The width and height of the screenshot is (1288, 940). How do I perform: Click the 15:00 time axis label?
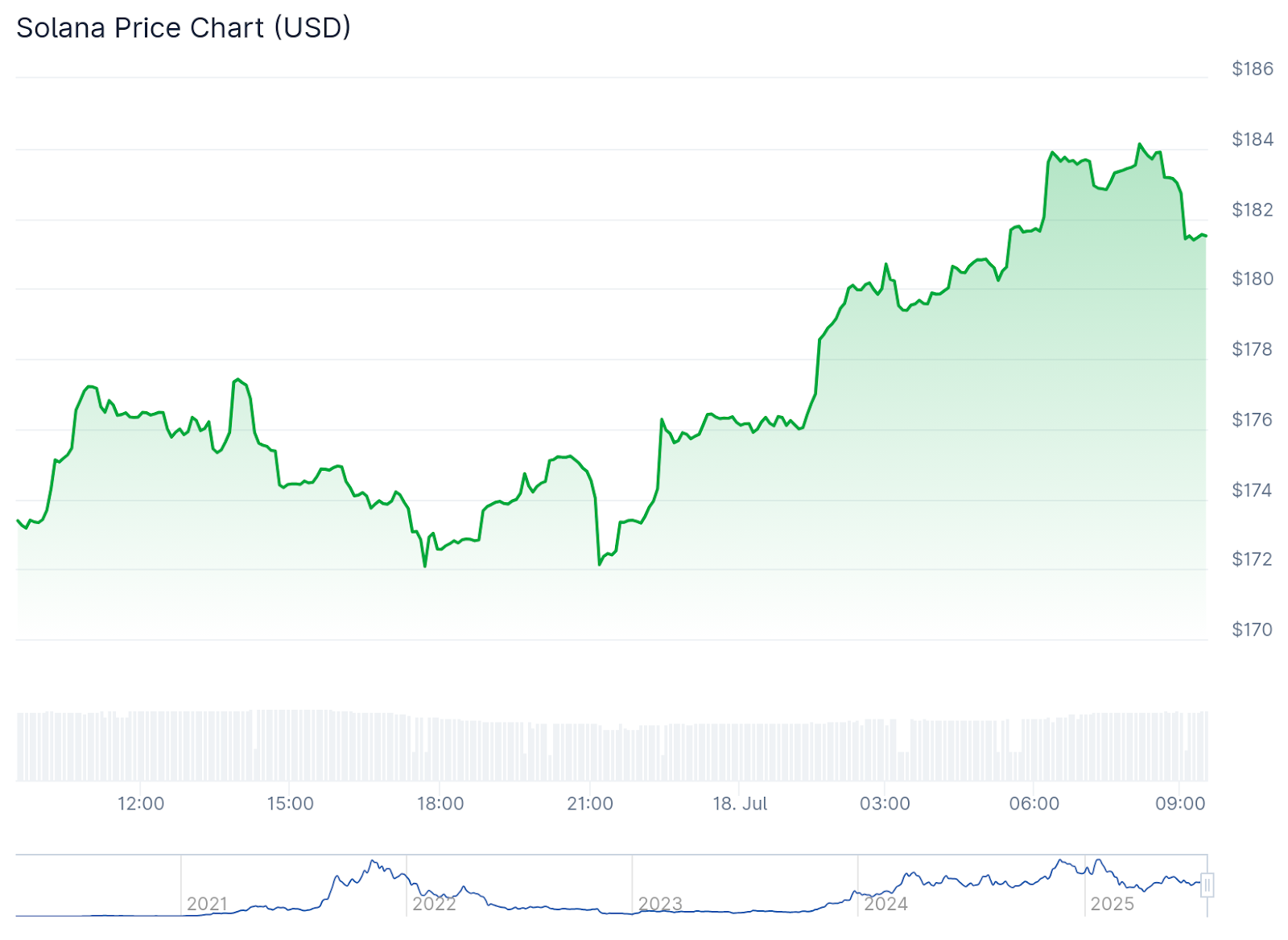tap(291, 803)
